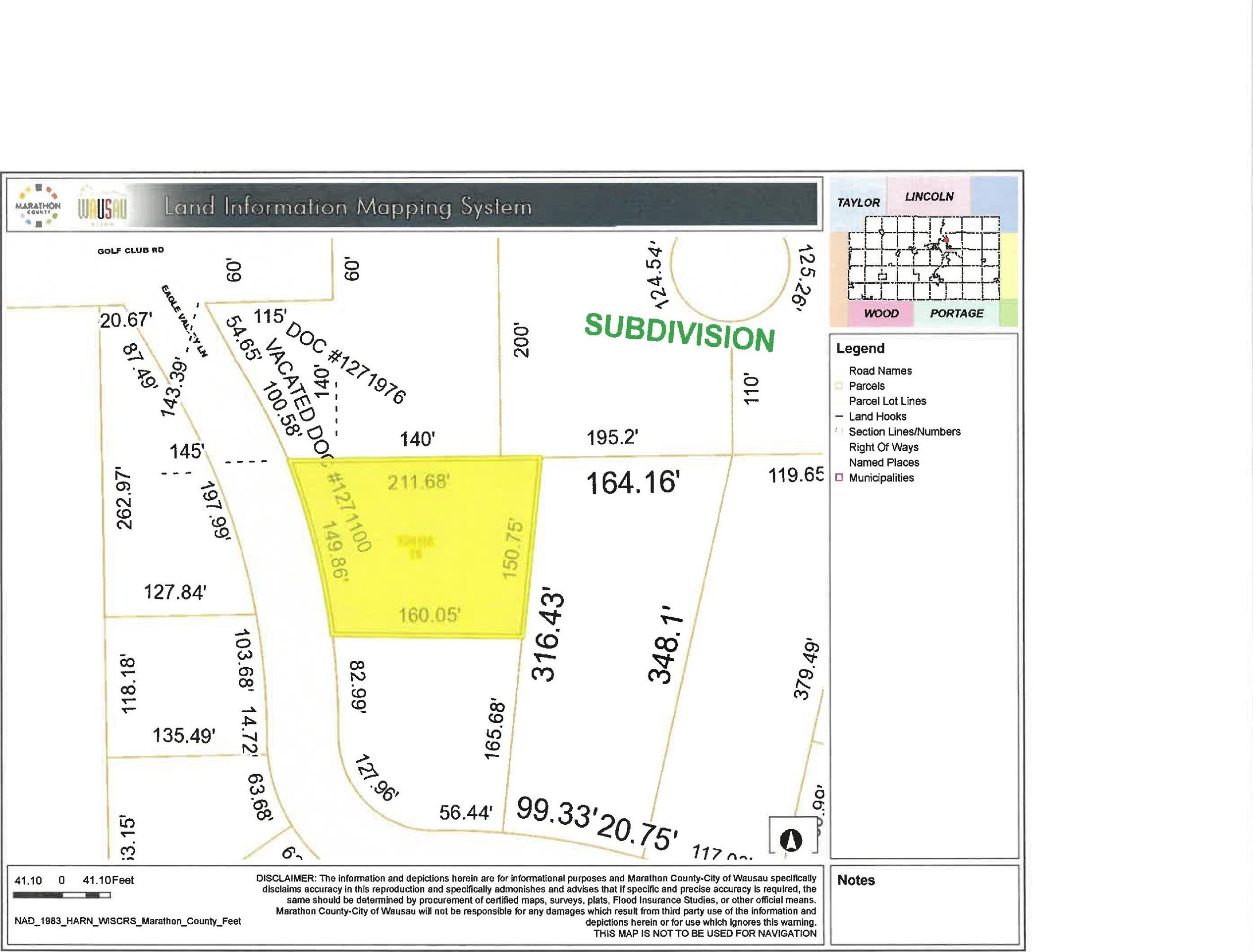Image resolution: width=1253 pixels, height=952 pixels.
Task: Click the Legend heading
Action: [x=860, y=349]
